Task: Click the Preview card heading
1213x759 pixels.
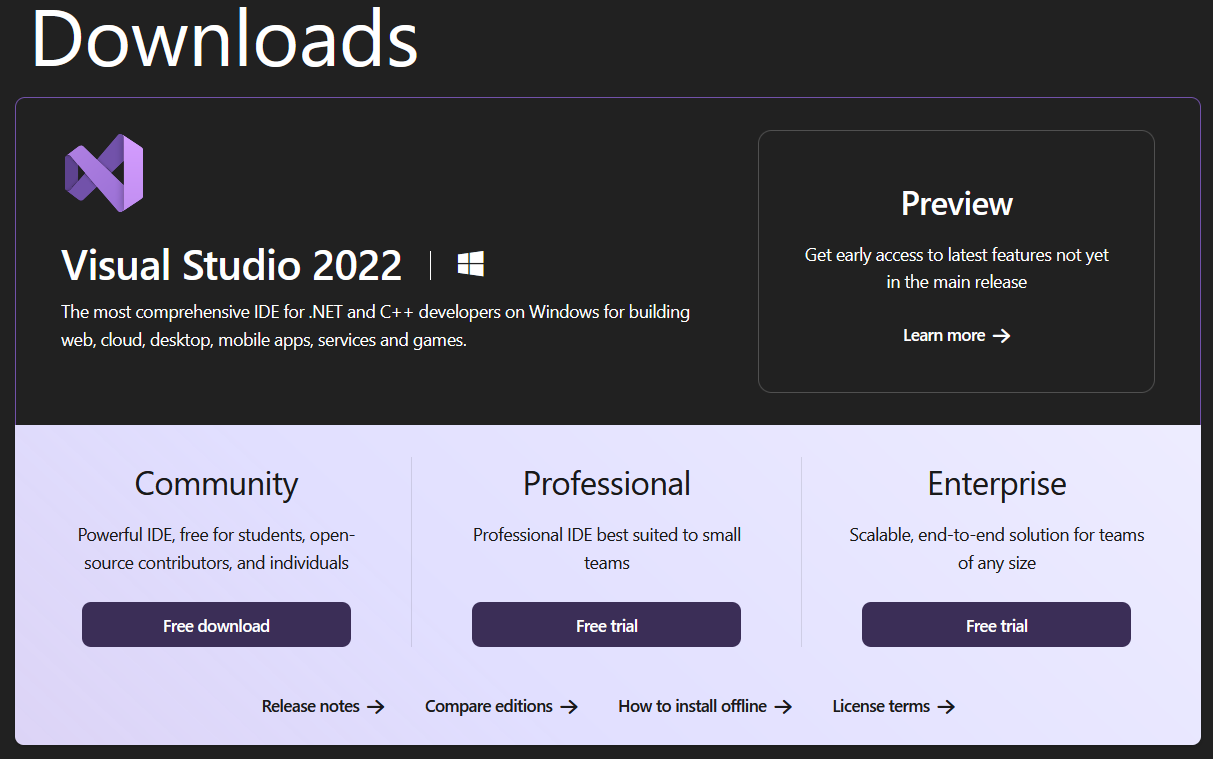Action: coord(956,204)
